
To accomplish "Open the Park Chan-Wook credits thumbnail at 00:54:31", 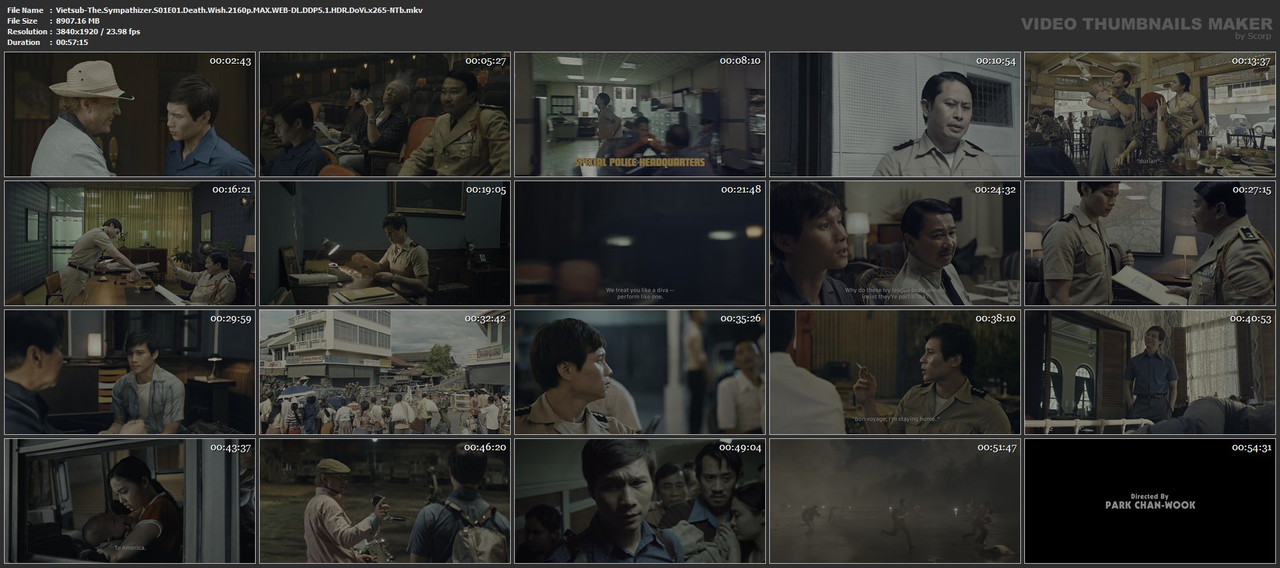I will tap(1150, 501).
